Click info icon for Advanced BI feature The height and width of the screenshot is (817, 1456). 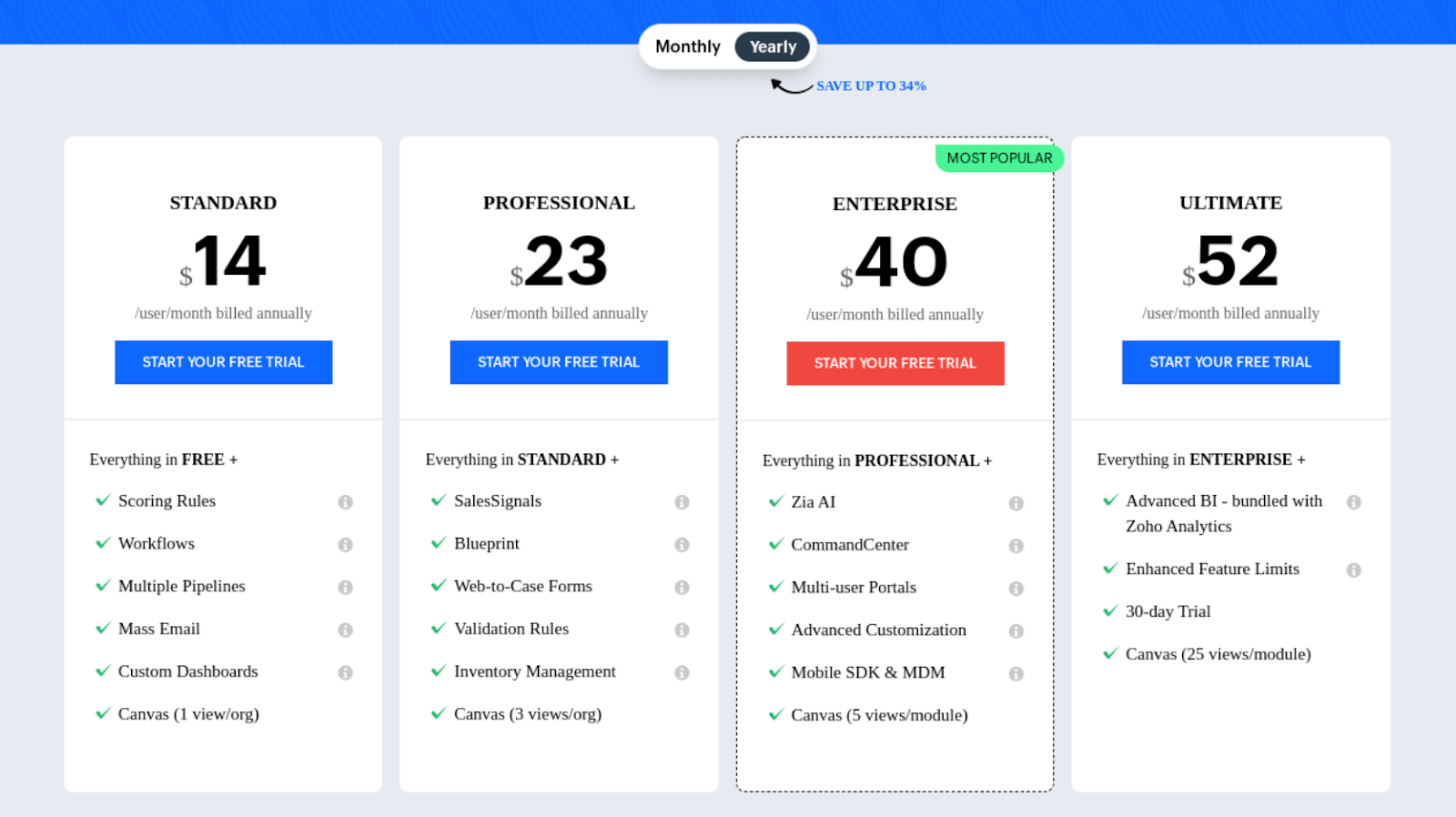(x=1353, y=502)
